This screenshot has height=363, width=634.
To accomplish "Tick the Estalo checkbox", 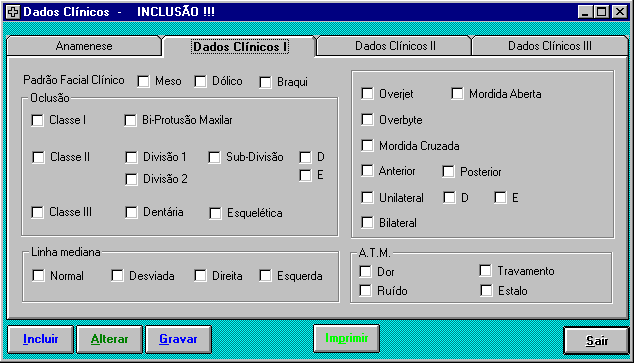I will 486,291.
